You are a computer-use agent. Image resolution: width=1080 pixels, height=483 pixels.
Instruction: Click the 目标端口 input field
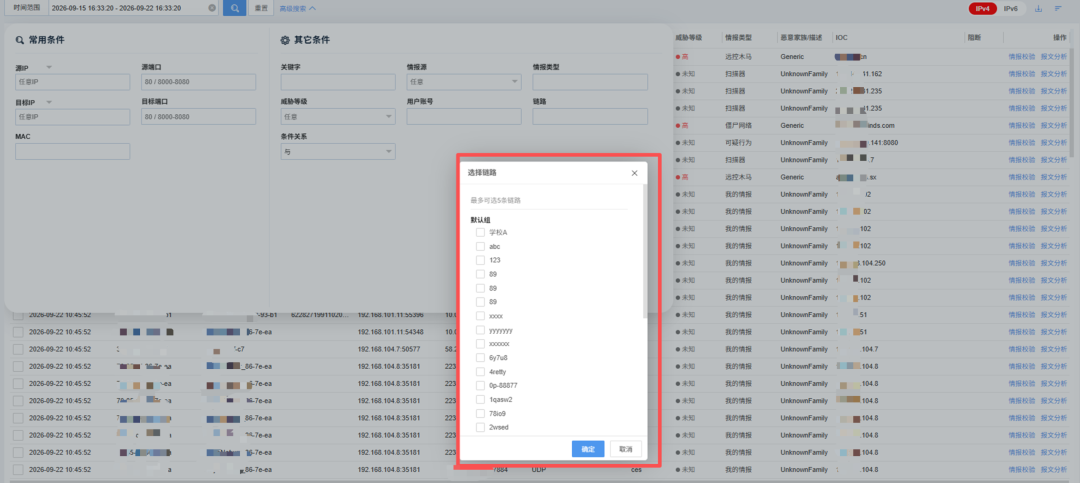tap(198, 116)
